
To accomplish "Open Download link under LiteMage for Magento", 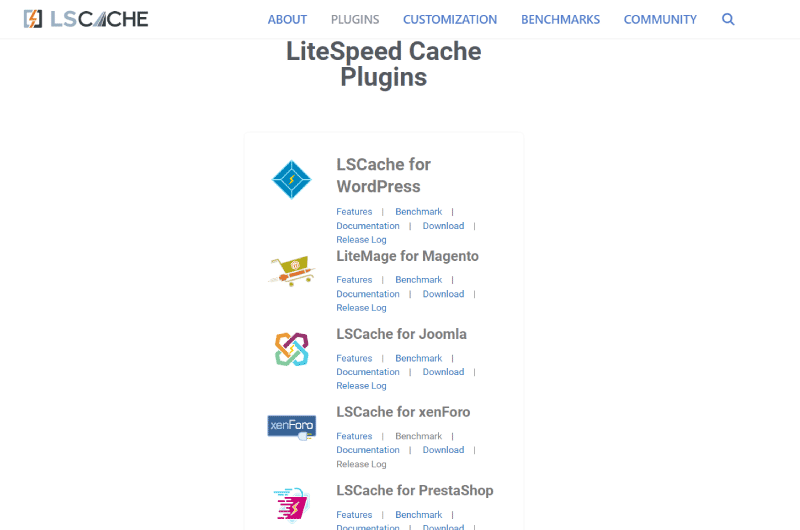I will [443, 294].
